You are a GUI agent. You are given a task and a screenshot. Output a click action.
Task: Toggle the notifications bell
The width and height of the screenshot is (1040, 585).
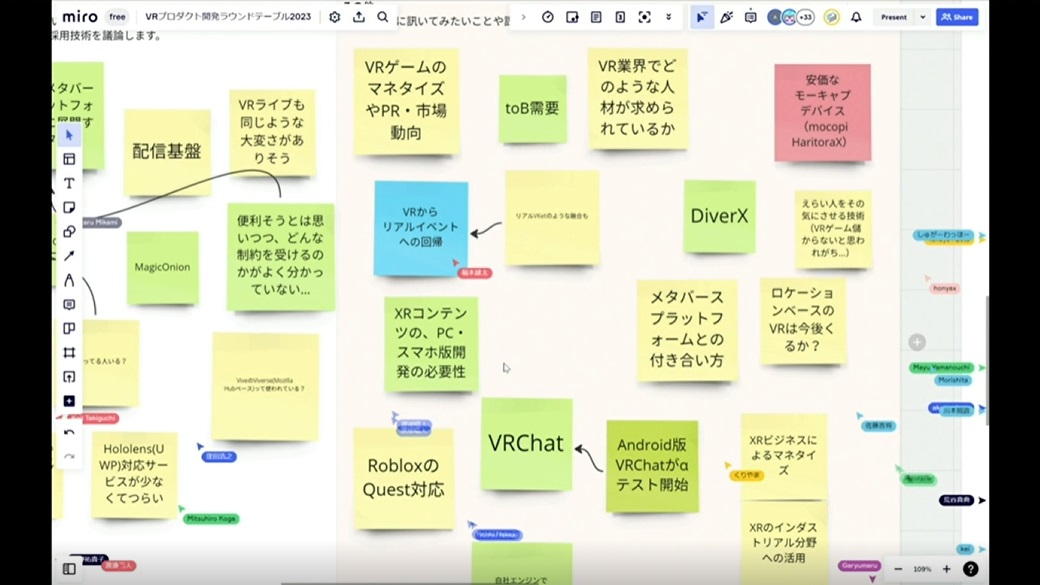[856, 17]
